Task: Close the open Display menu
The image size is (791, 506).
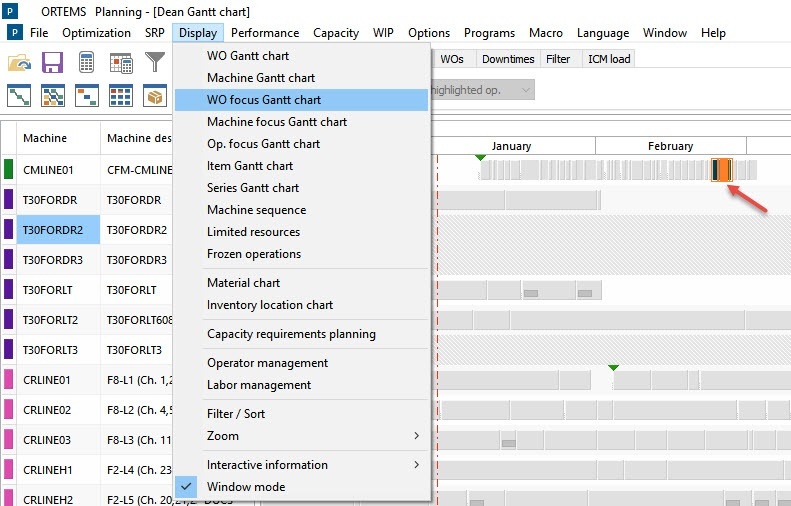Action: [x=198, y=33]
